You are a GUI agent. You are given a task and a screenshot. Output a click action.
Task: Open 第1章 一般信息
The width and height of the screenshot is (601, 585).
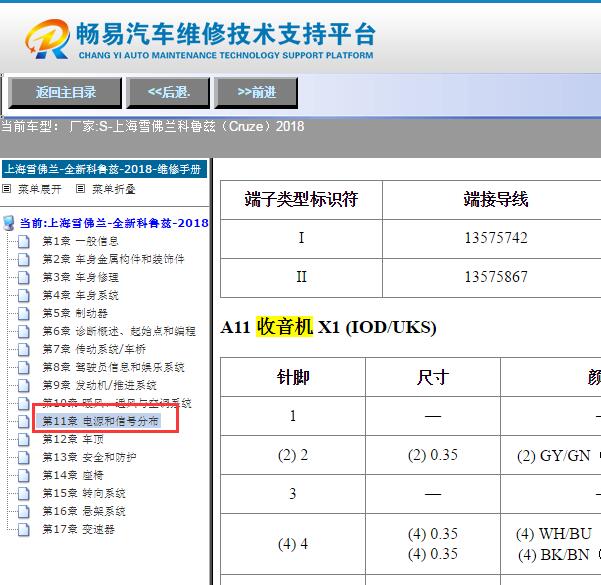coord(80,241)
